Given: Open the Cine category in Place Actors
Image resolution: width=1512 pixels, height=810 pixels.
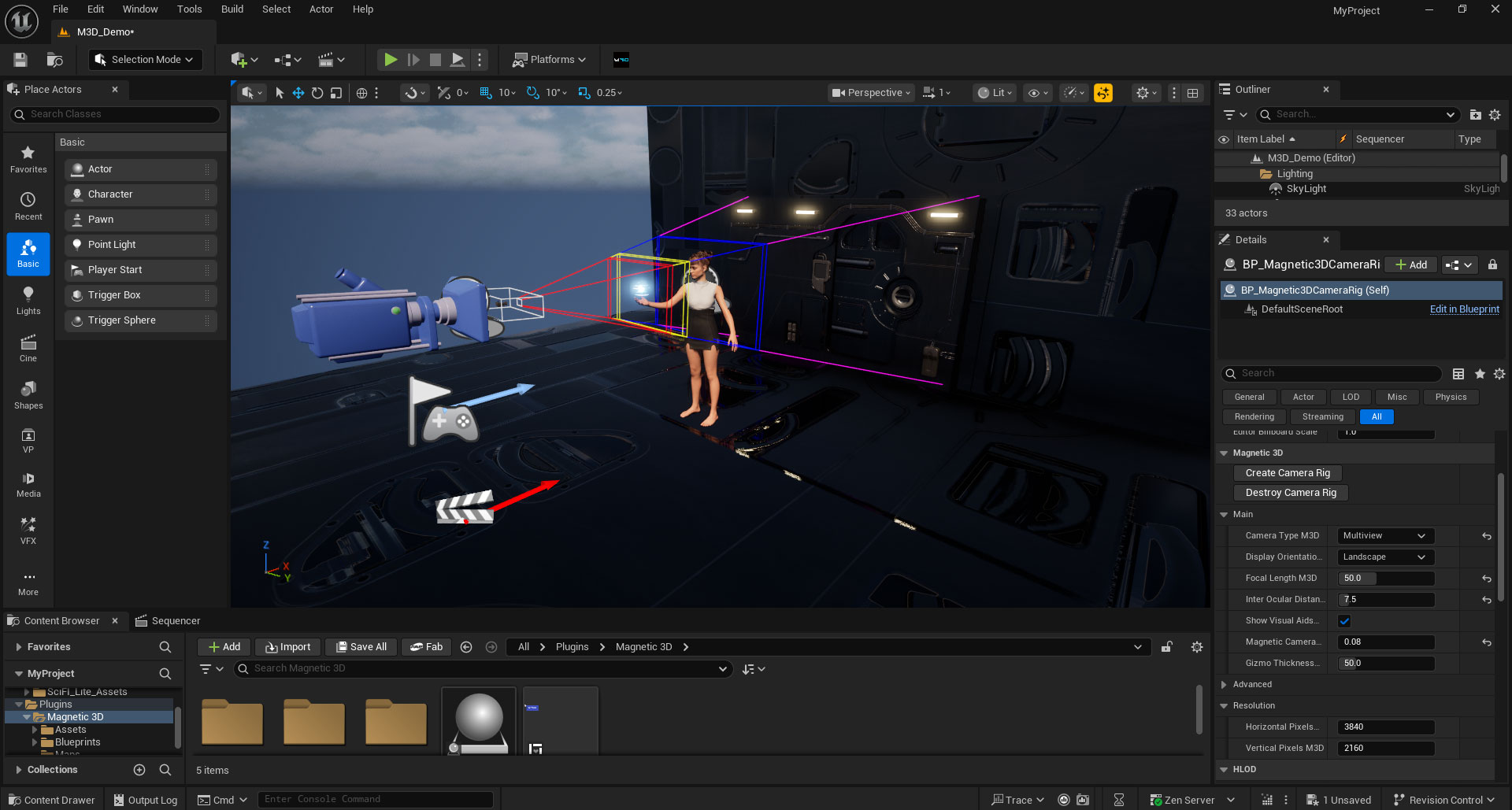Looking at the screenshot, I should 28,349.
